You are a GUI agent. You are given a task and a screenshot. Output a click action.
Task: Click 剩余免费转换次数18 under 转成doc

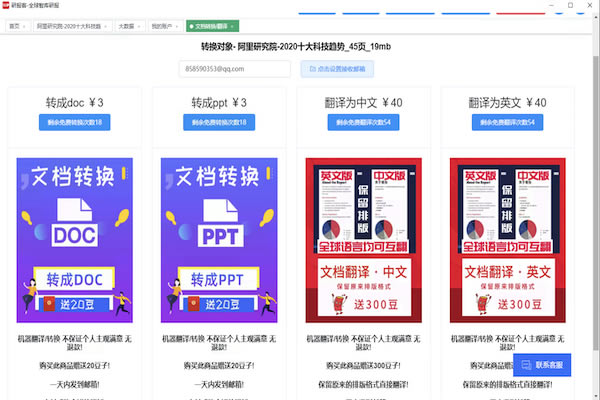(75, 122)
